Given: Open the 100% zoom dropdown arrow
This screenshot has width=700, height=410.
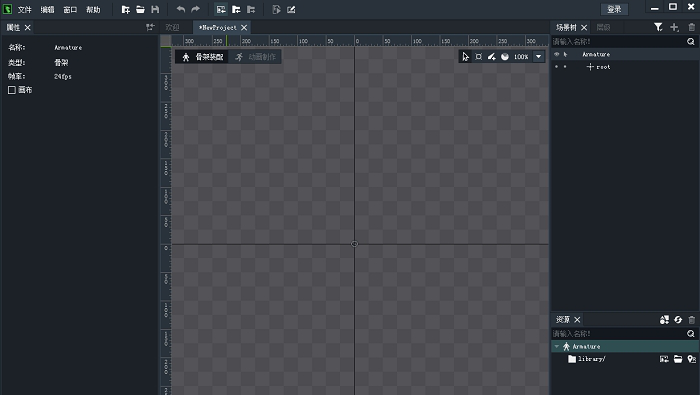Looking at the screenshot, I should pyautogui.click(x=539, y=57).
